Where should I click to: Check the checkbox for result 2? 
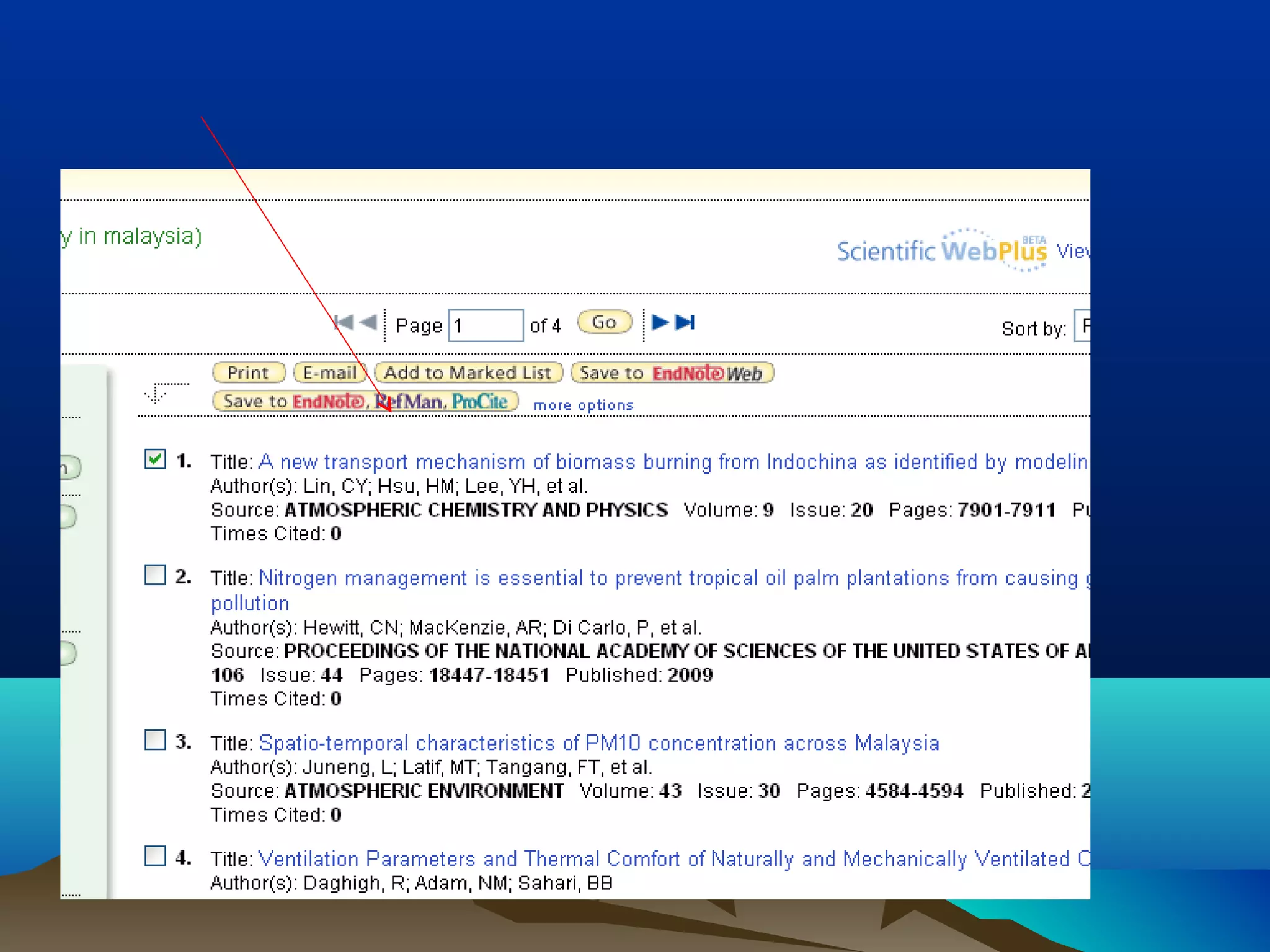(155, 575)
